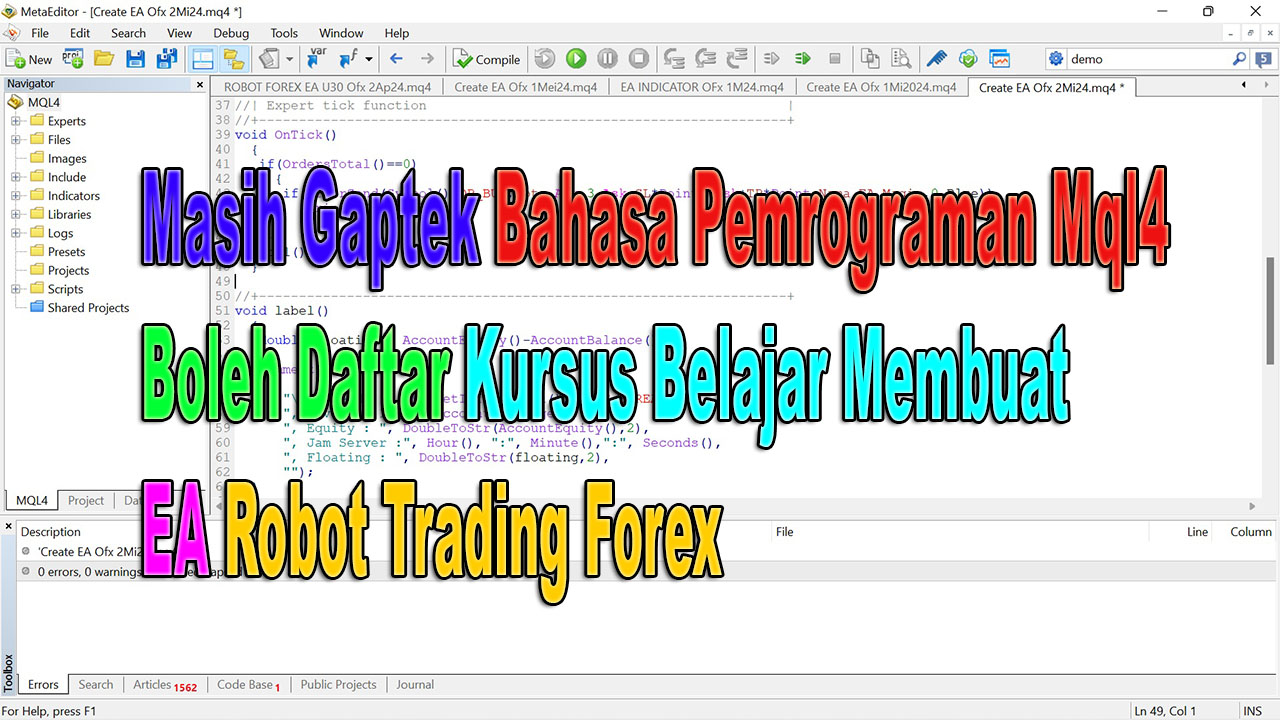Click the Step Into debug icon
Screen dimensions: 1280x720
pyautogui.click(x=674, y=59)
